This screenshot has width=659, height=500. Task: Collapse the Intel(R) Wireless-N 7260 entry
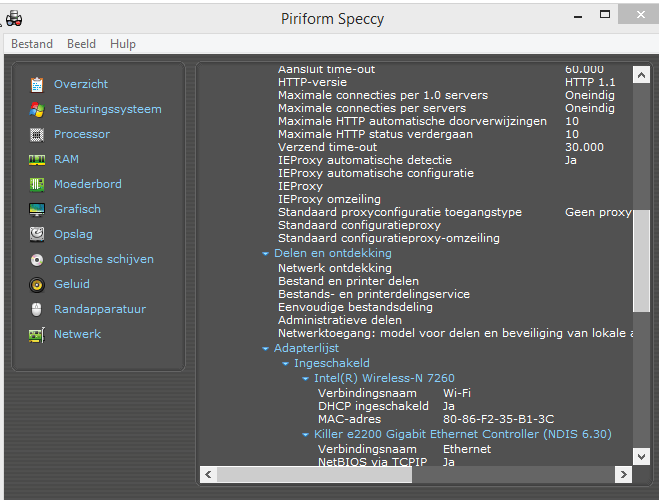(306, 379)
